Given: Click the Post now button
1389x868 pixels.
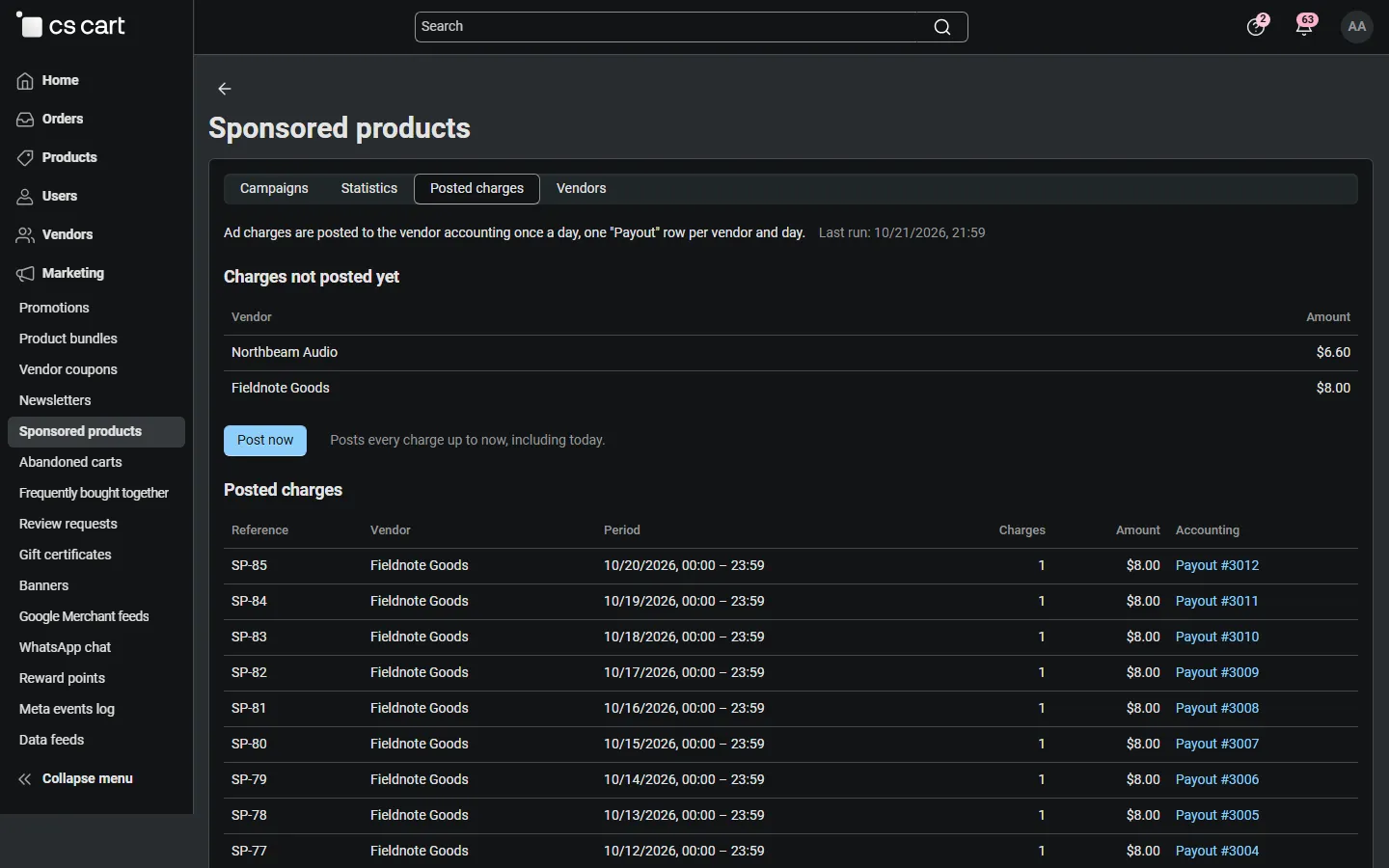Looking at the screenshot, I should coord(265,440).
